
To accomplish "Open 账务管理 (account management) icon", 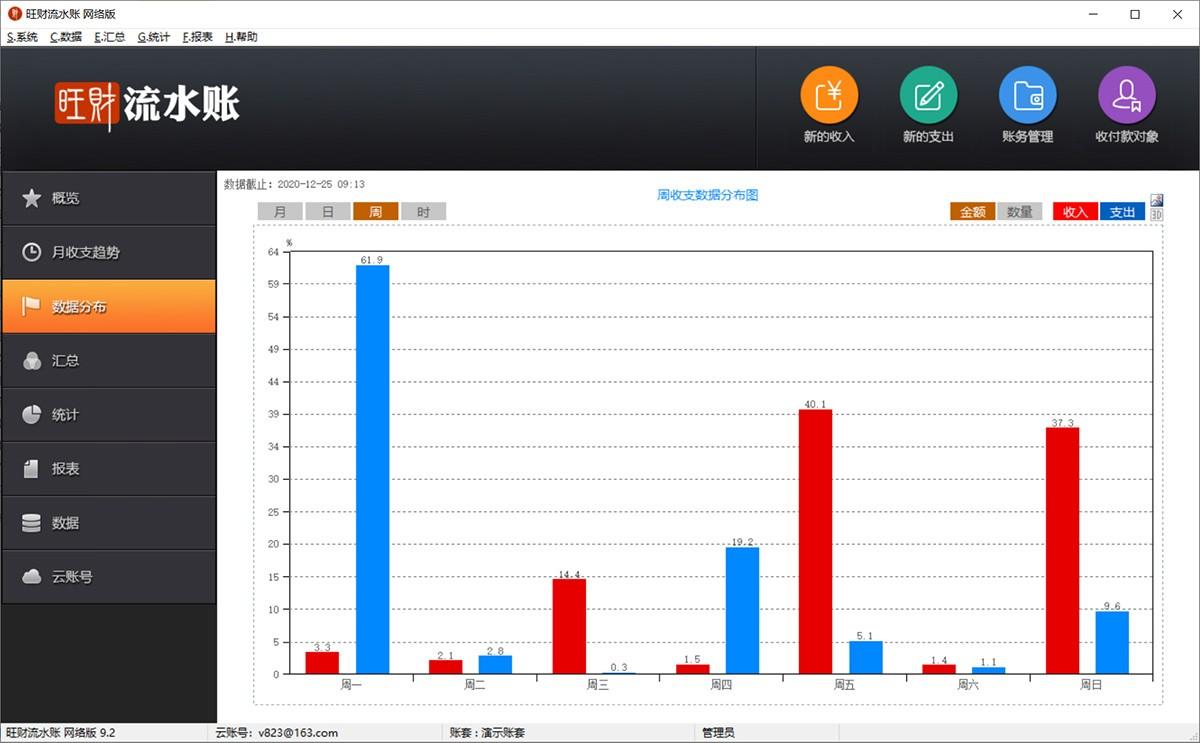I will click(x=1027, y=96).
